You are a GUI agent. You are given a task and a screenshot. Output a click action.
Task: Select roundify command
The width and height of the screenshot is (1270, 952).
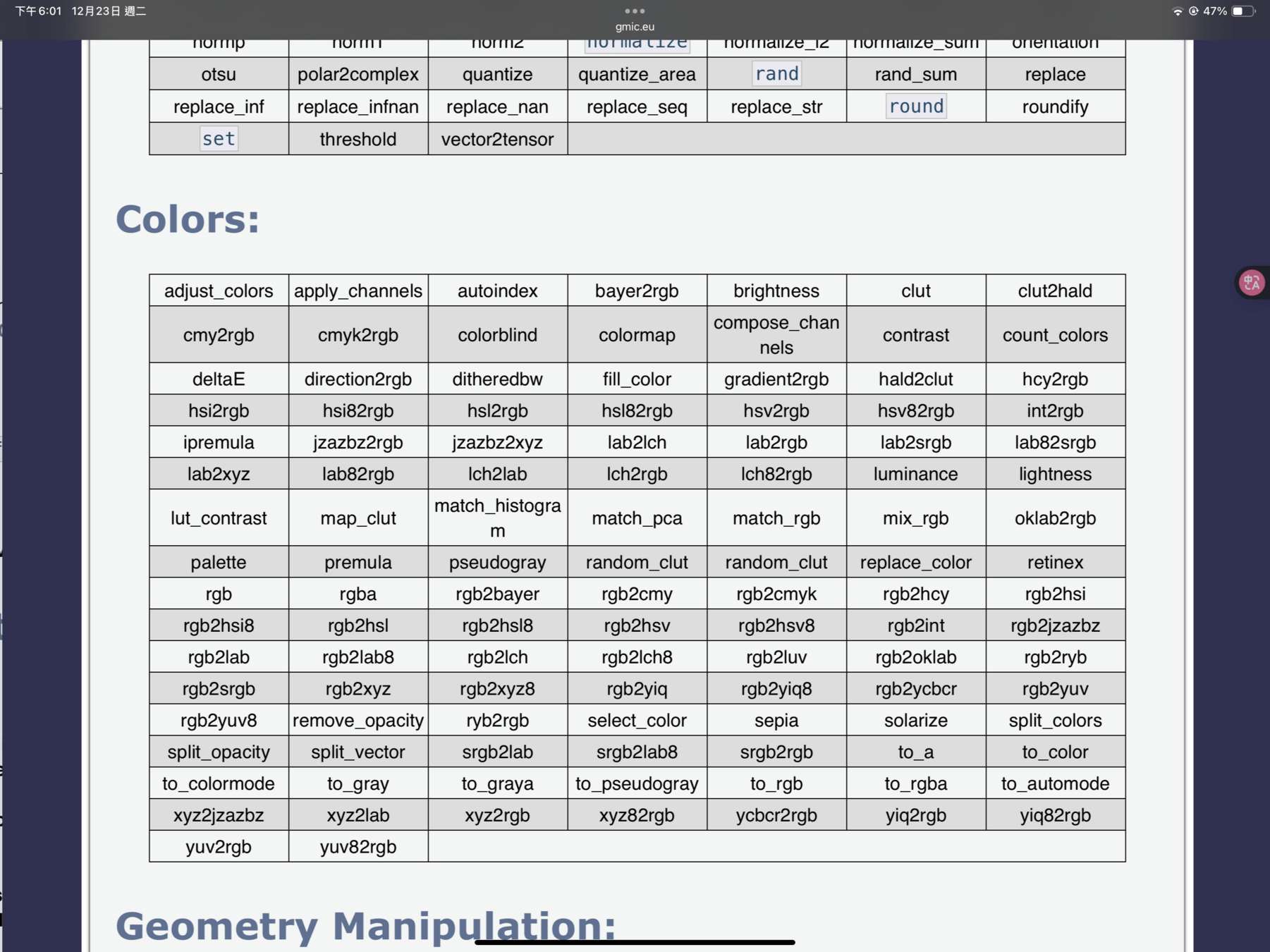1055,106
